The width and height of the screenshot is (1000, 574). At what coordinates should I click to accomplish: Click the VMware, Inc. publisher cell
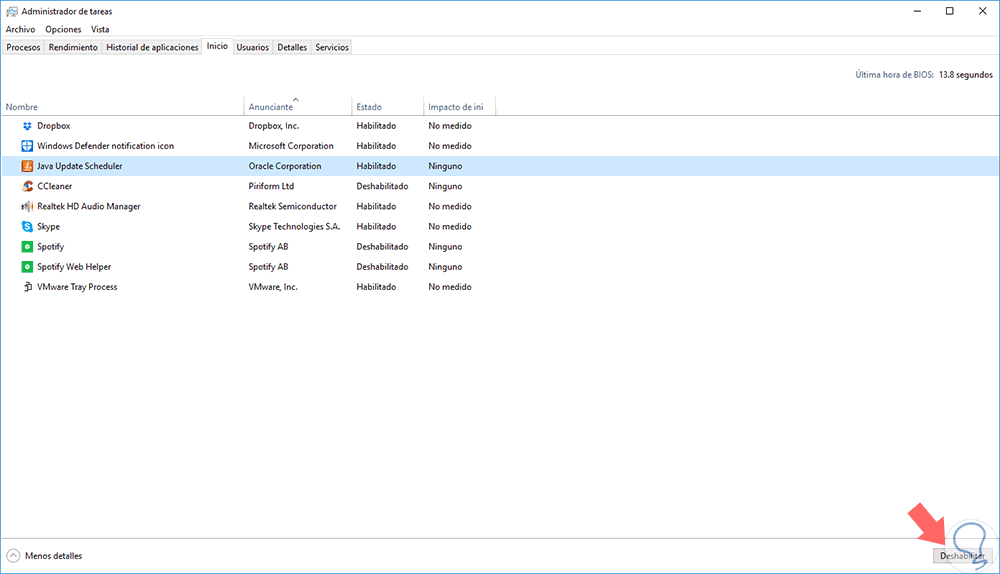pos(273,287)
